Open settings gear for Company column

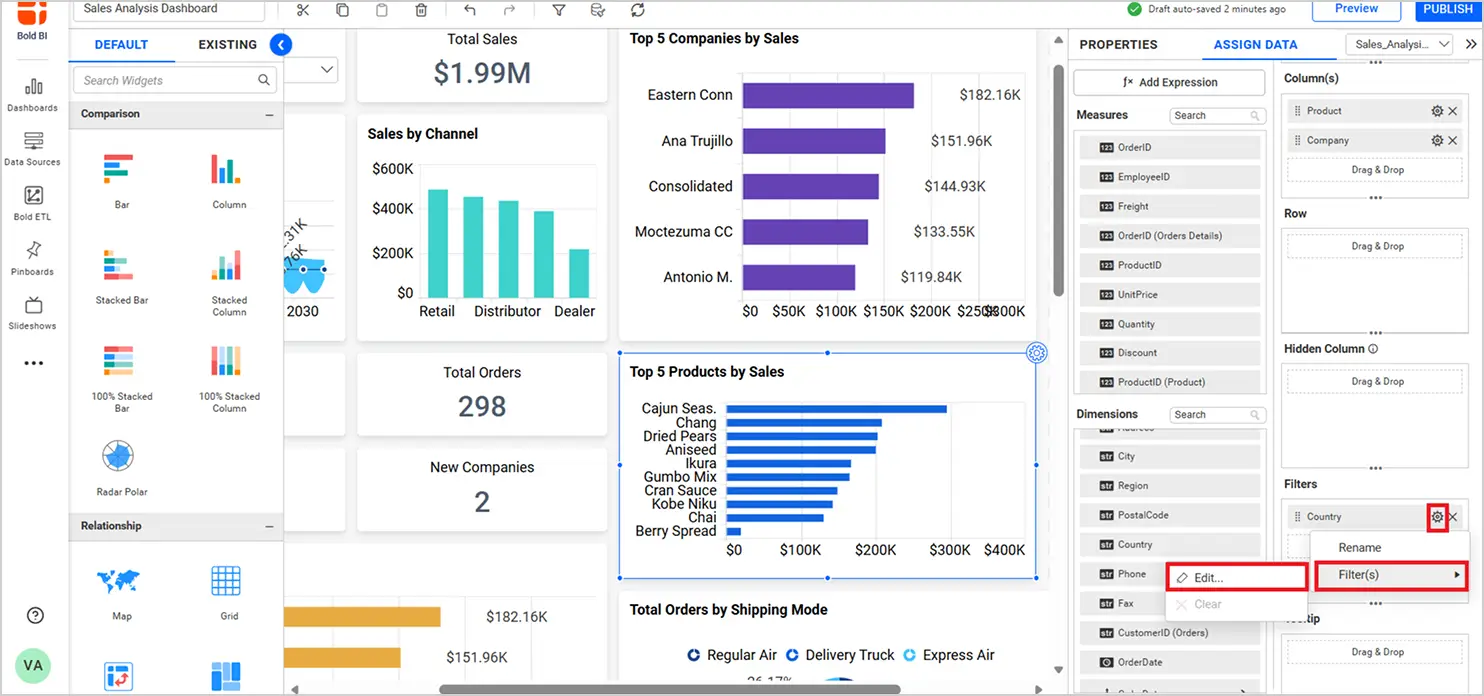point(1437,141)
